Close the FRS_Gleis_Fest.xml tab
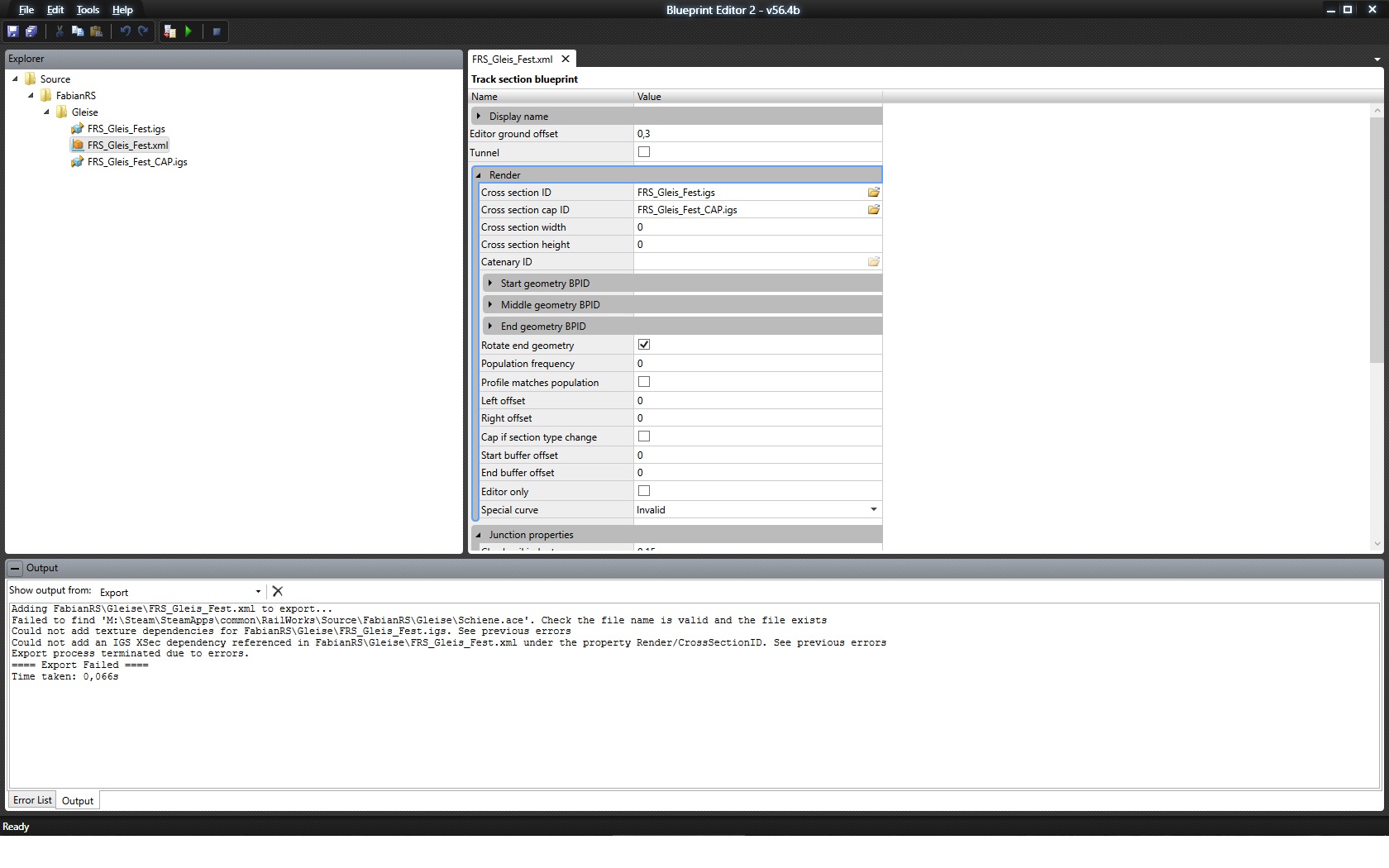The height and width of the screenshot is (868, 1389). (x=566, y=59)
